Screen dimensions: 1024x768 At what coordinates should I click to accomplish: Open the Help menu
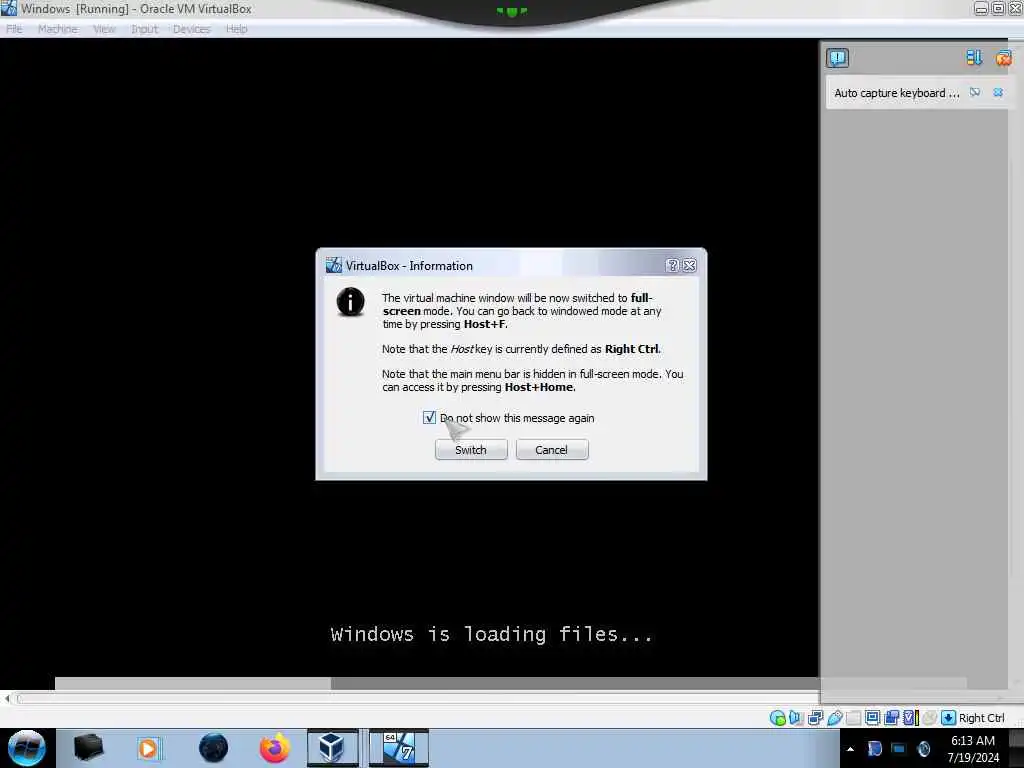click(x=236, y=29)
